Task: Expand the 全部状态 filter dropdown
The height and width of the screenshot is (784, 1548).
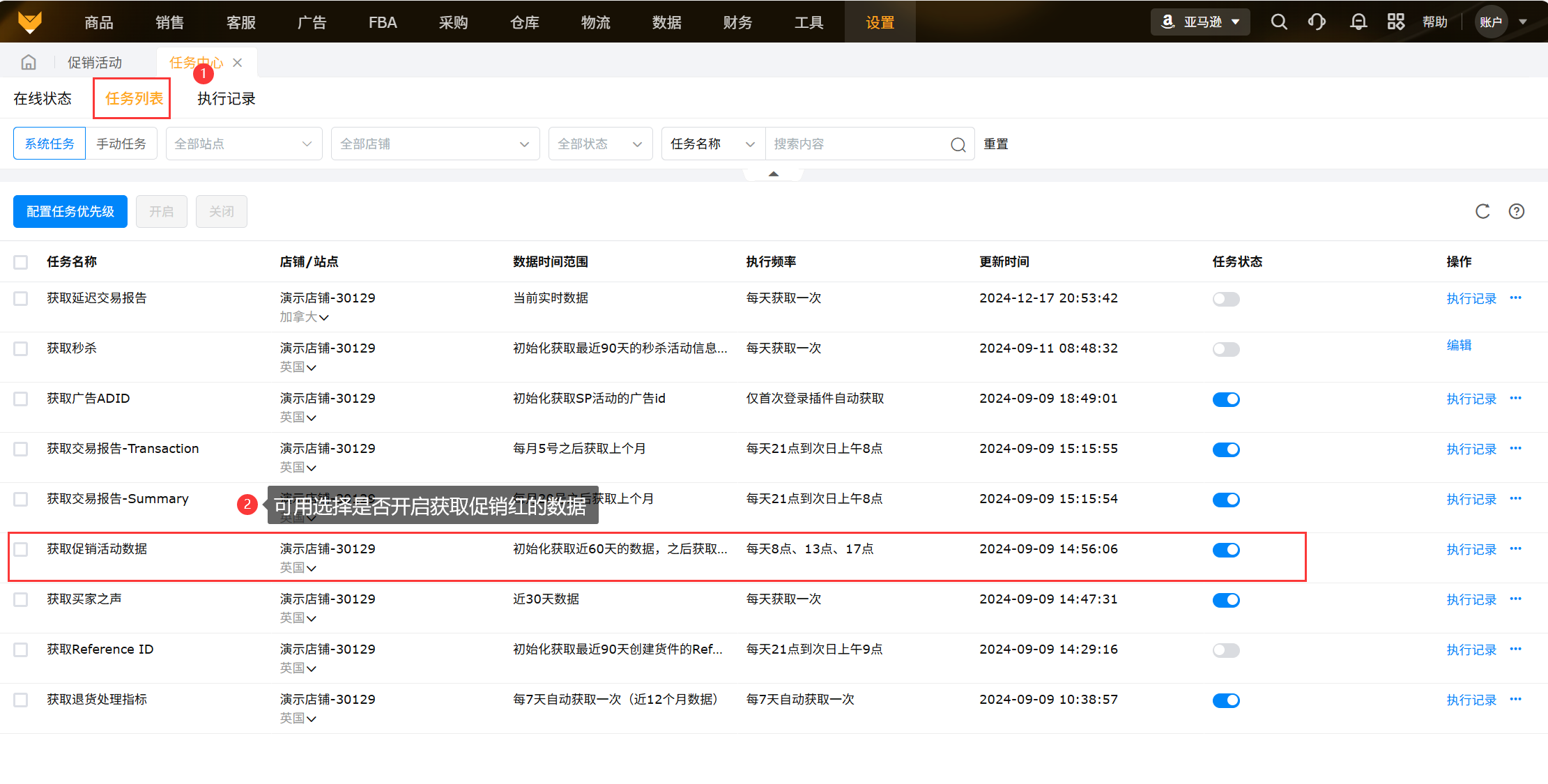Action: click(599, 144)
